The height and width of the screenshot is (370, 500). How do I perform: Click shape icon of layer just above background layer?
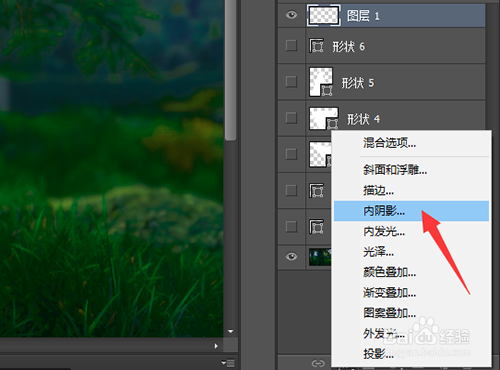click(316, 227)
